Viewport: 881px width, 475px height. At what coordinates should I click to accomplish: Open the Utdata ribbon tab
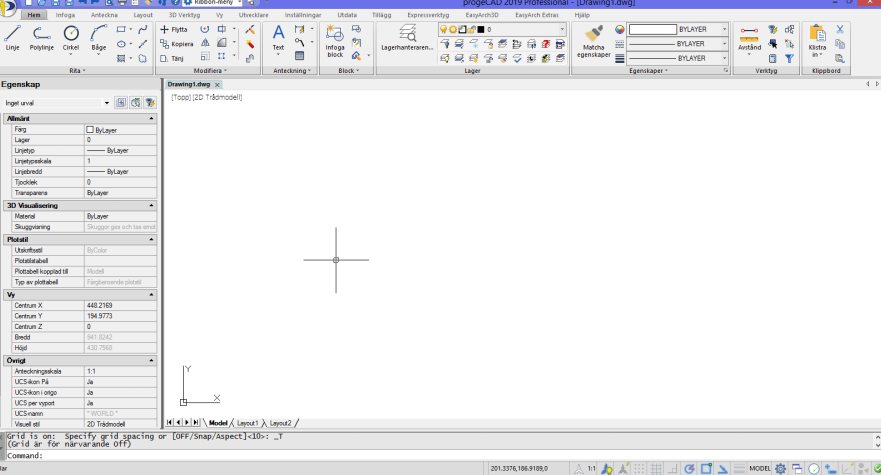(347, 15)
